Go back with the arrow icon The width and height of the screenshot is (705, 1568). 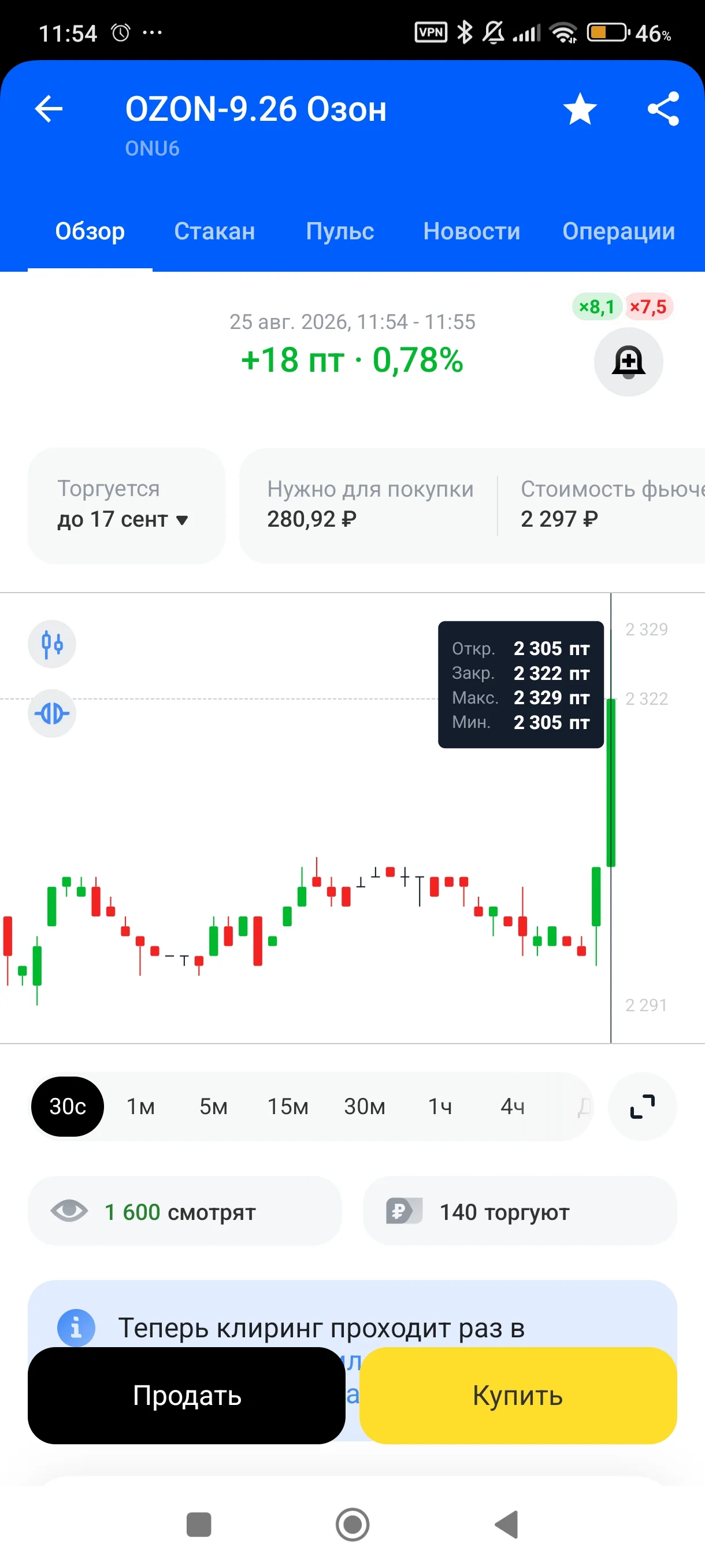(x=49, y=110)
